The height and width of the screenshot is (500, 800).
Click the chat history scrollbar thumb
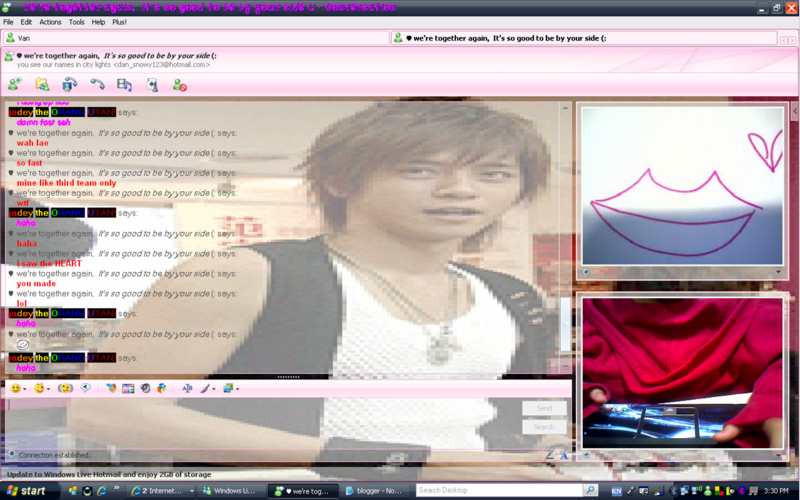(x=565, y=324)
